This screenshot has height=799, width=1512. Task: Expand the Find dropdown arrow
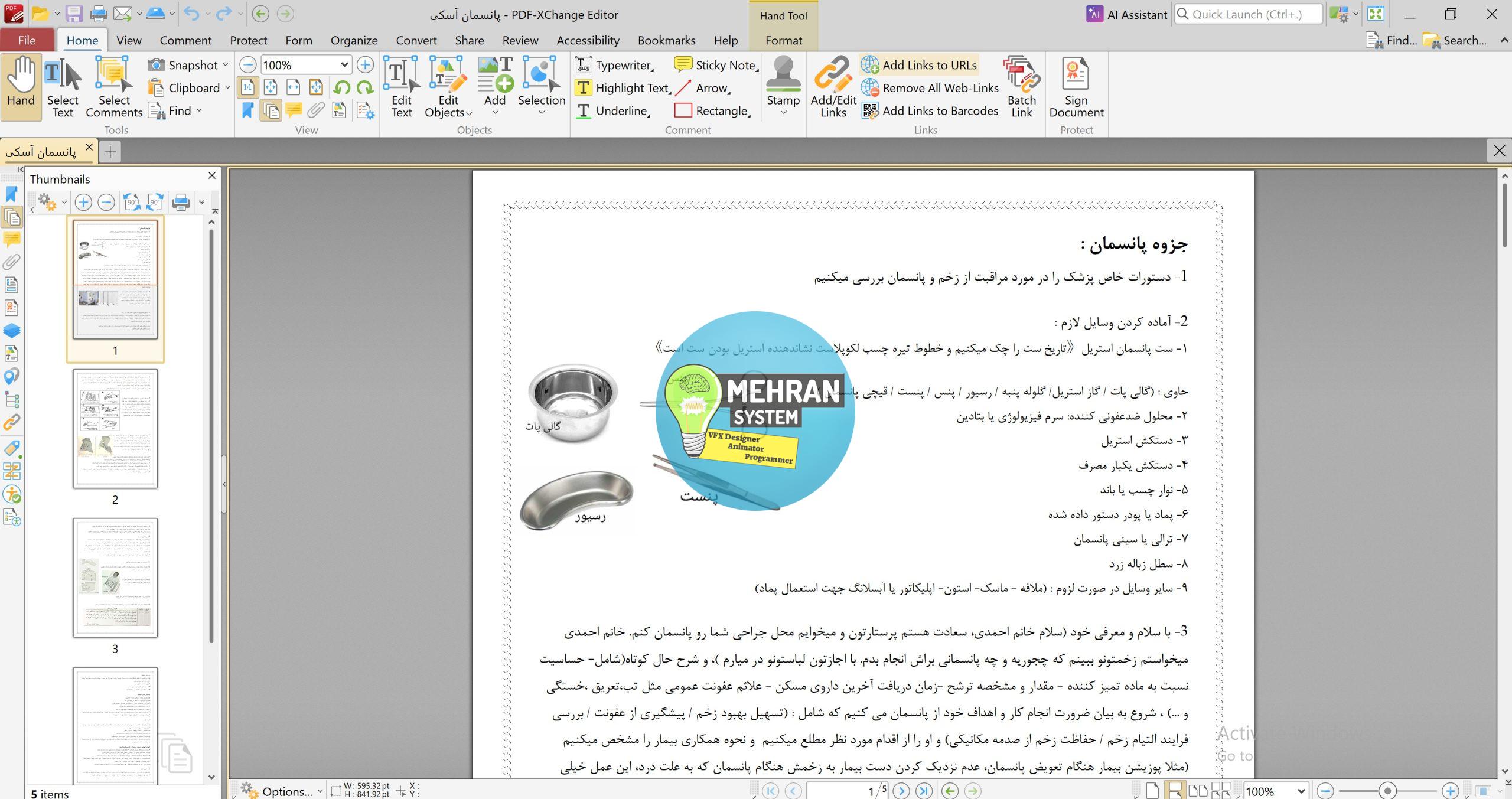[x=199, y=110]
